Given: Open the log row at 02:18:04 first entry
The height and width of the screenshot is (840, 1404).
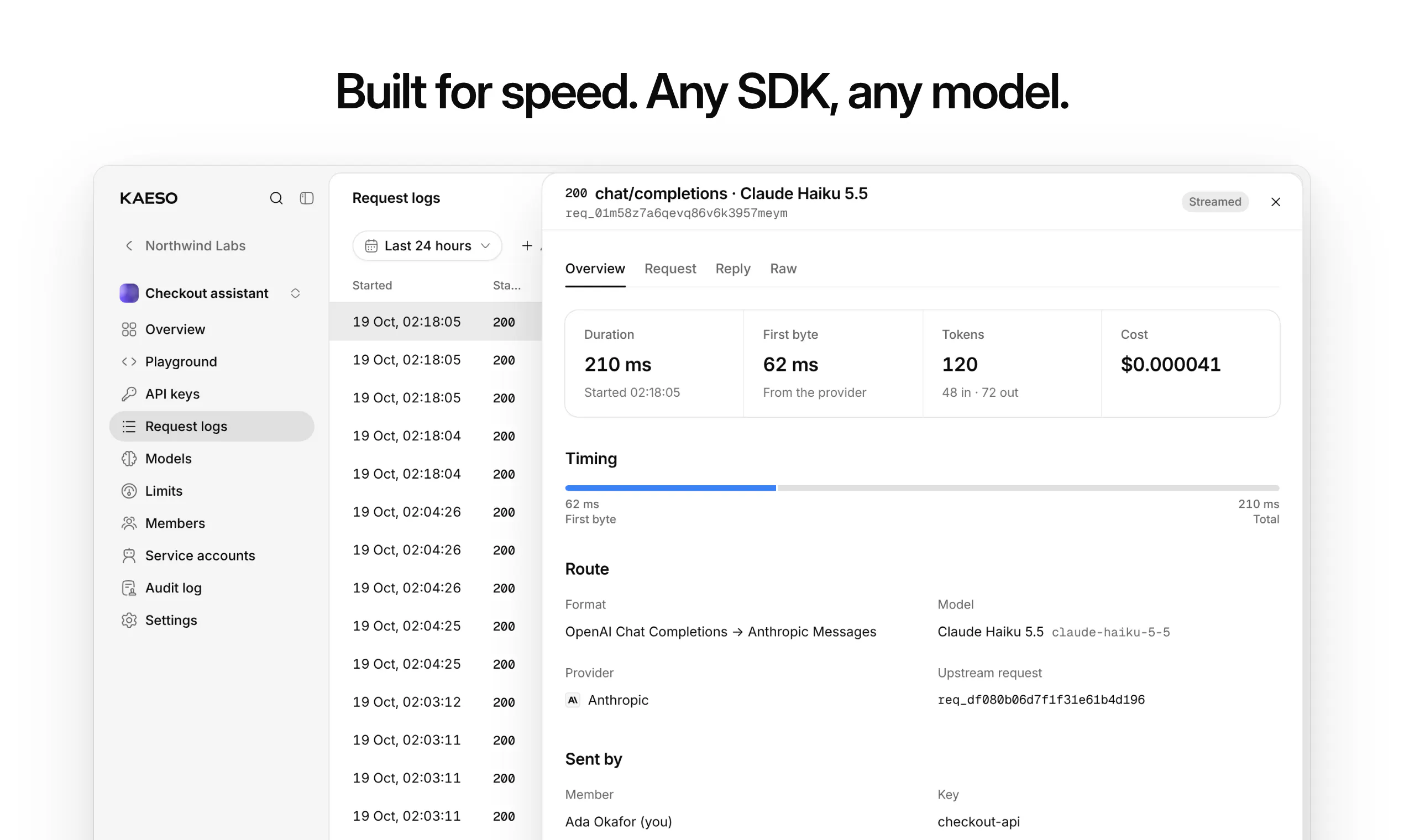Looking at the screenshot, I should pos(435,436).
